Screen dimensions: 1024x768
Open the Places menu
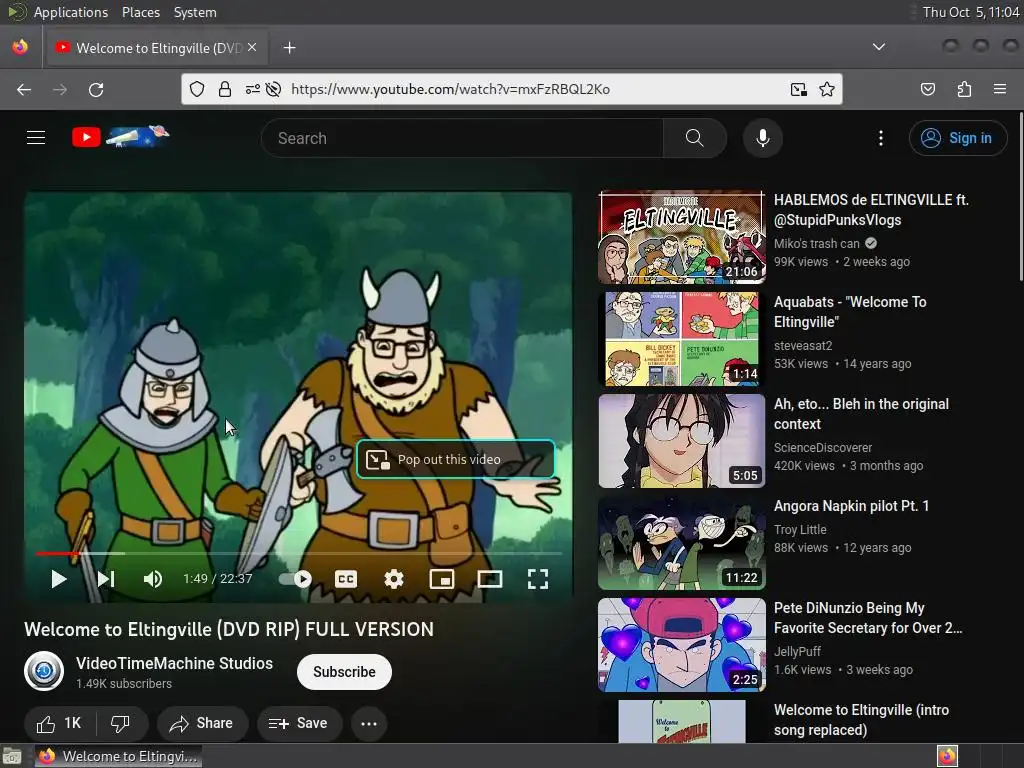click(140, 12)
